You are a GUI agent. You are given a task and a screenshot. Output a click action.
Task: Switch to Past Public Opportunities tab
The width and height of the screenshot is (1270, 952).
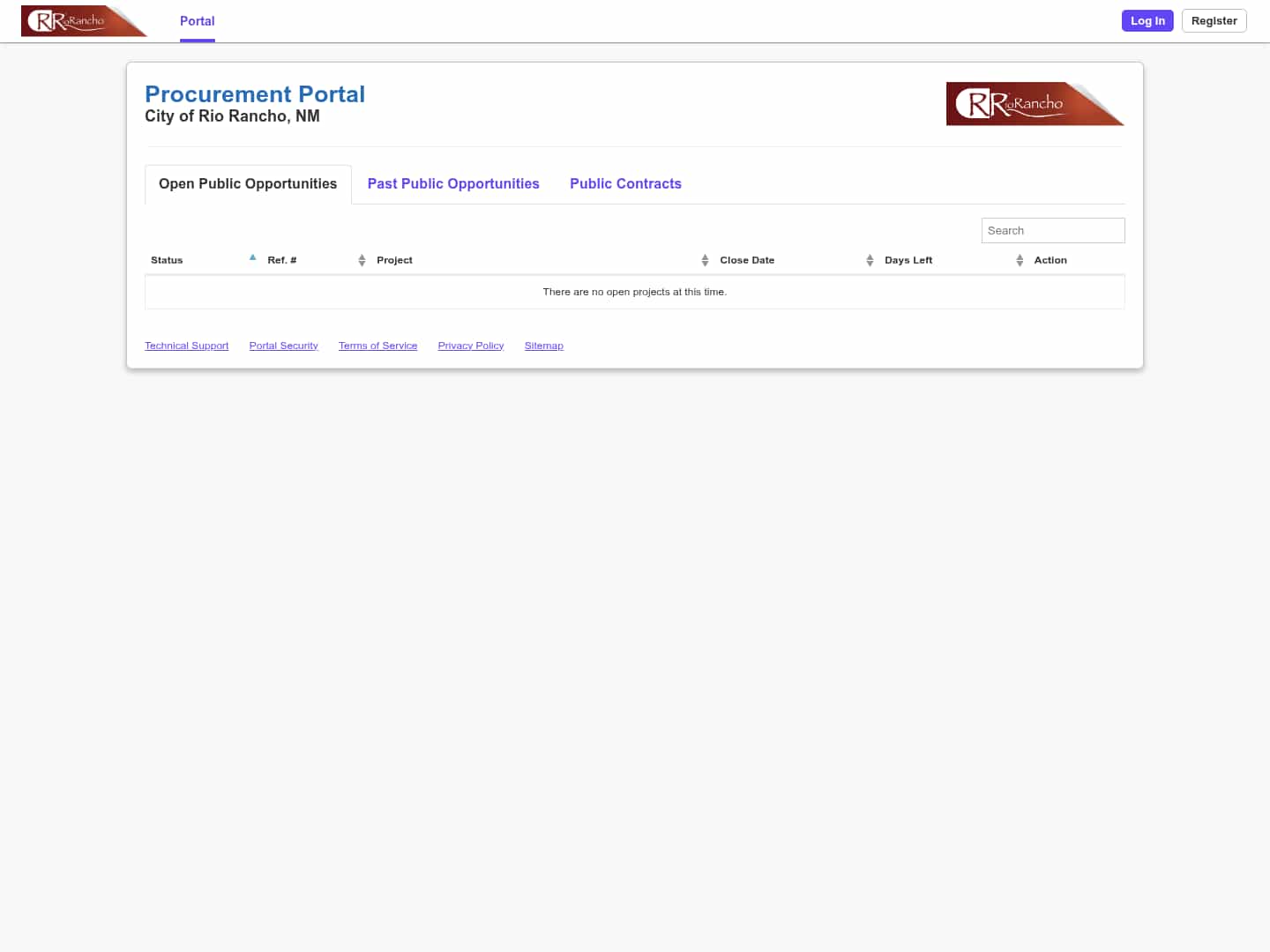(x=453, y=183)
